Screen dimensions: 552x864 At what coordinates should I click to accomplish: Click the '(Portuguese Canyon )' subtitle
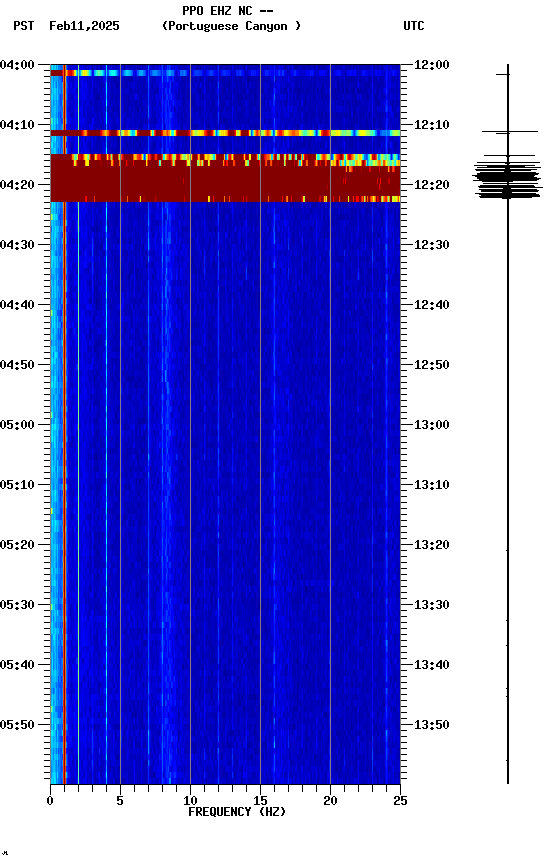[231, 26]
